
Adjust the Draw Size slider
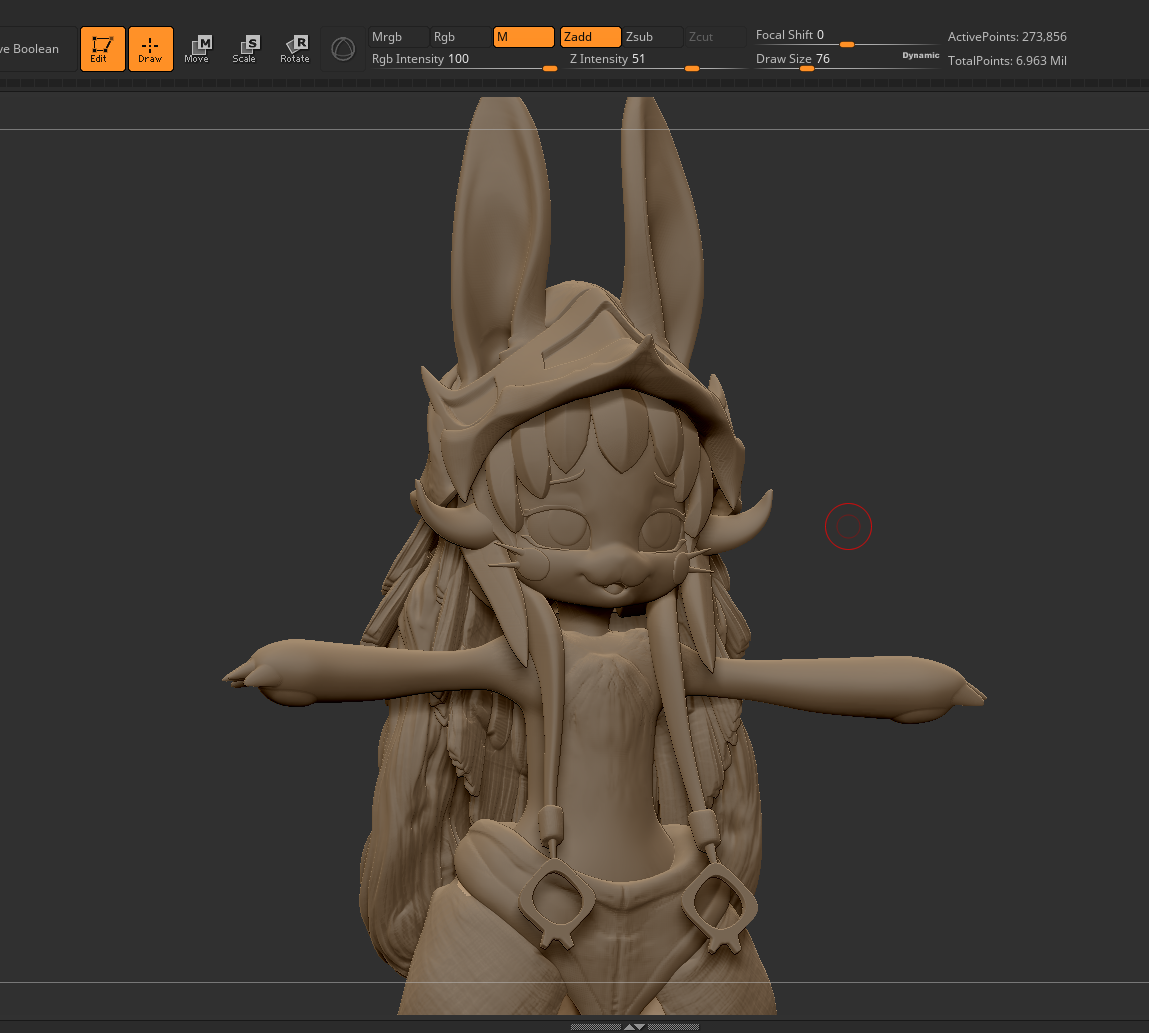tap(826, 60)
